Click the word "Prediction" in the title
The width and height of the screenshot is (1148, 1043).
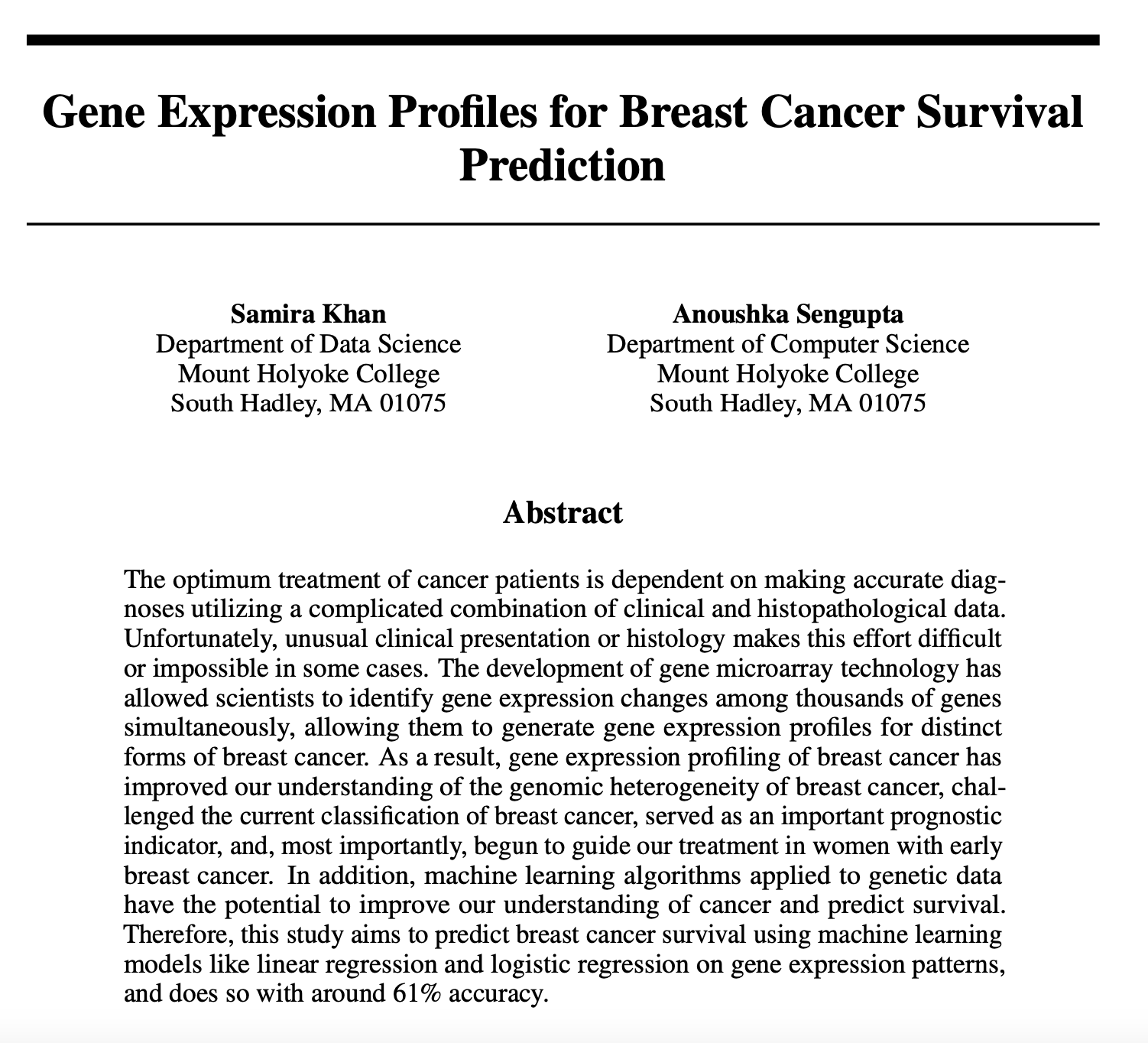[x=562, y=163]
